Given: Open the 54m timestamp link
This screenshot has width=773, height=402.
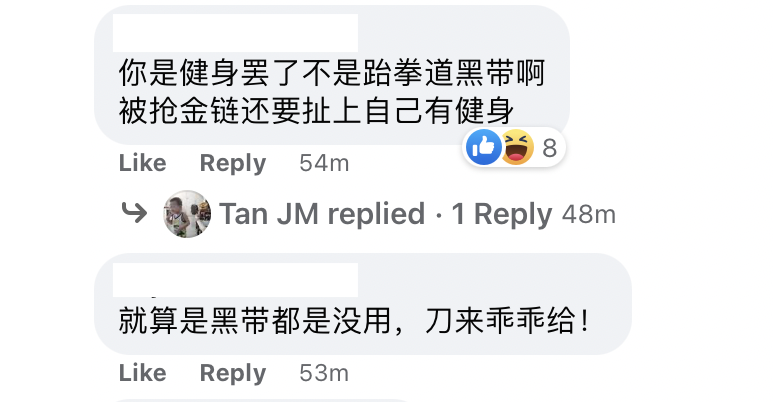Looking at the screenshot, I should tap(324, 163).
